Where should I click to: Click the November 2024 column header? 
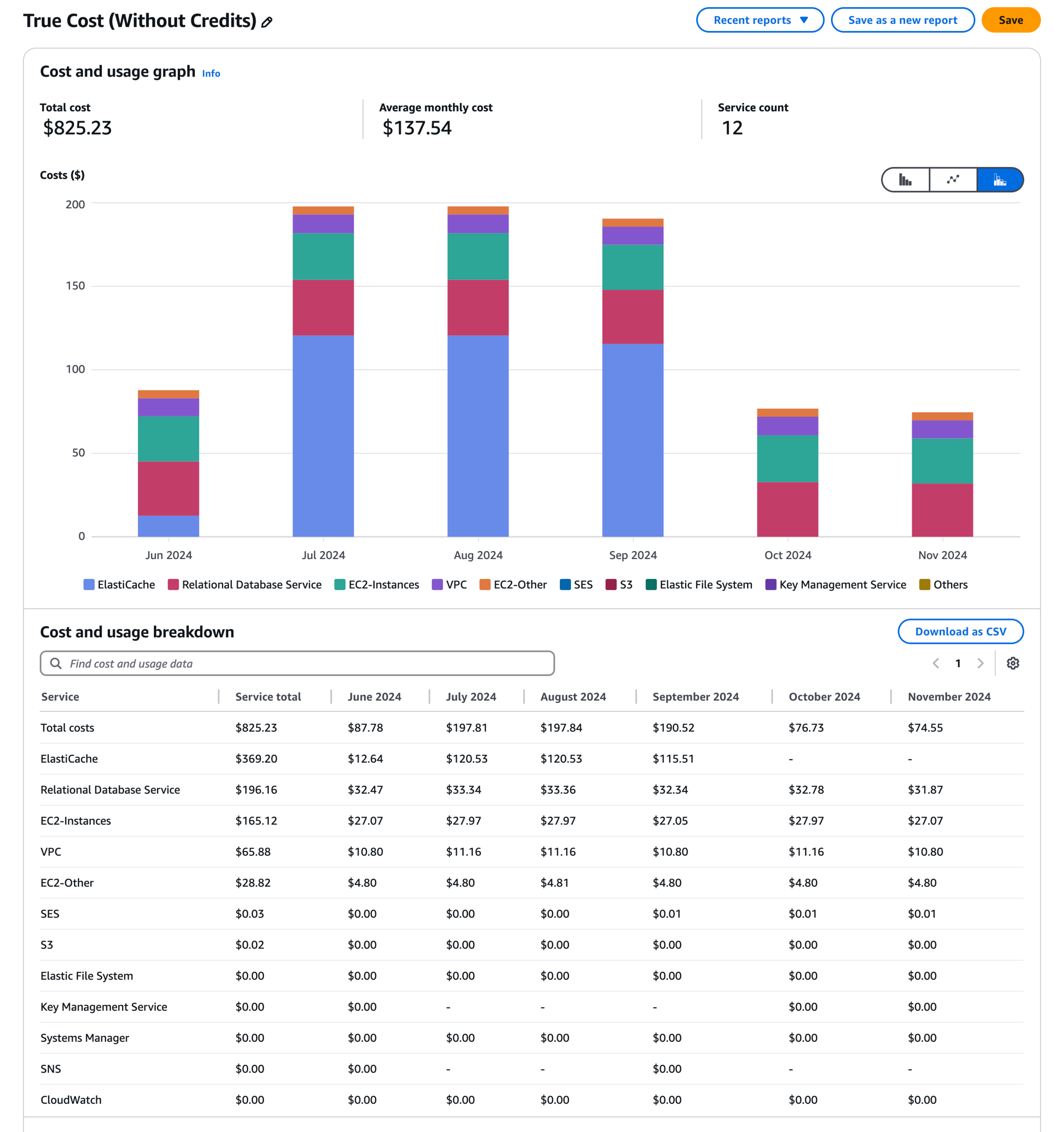pyautogui.click(x=949, y=697)
